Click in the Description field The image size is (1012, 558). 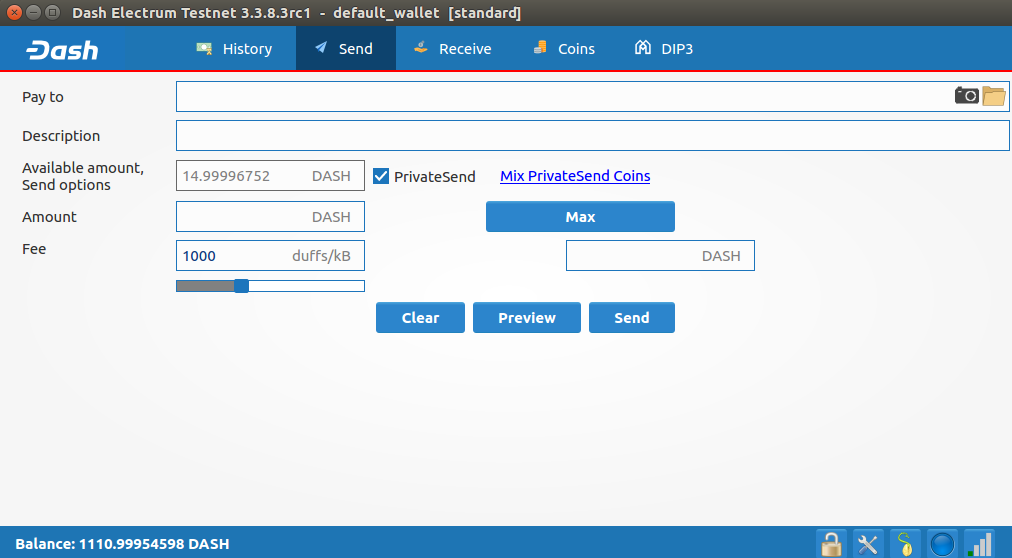[x=592, y=135]
